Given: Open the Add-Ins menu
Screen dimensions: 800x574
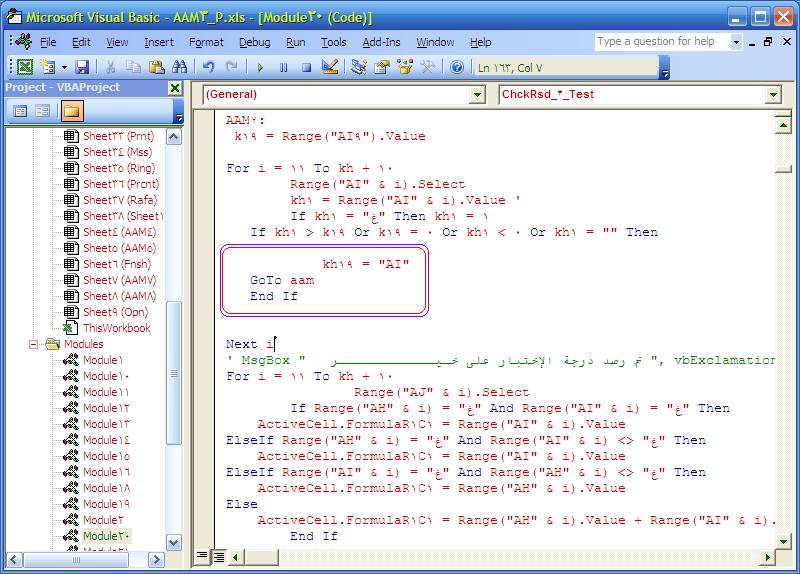Looking at the screenshot, I should click(x=381, y=42).
